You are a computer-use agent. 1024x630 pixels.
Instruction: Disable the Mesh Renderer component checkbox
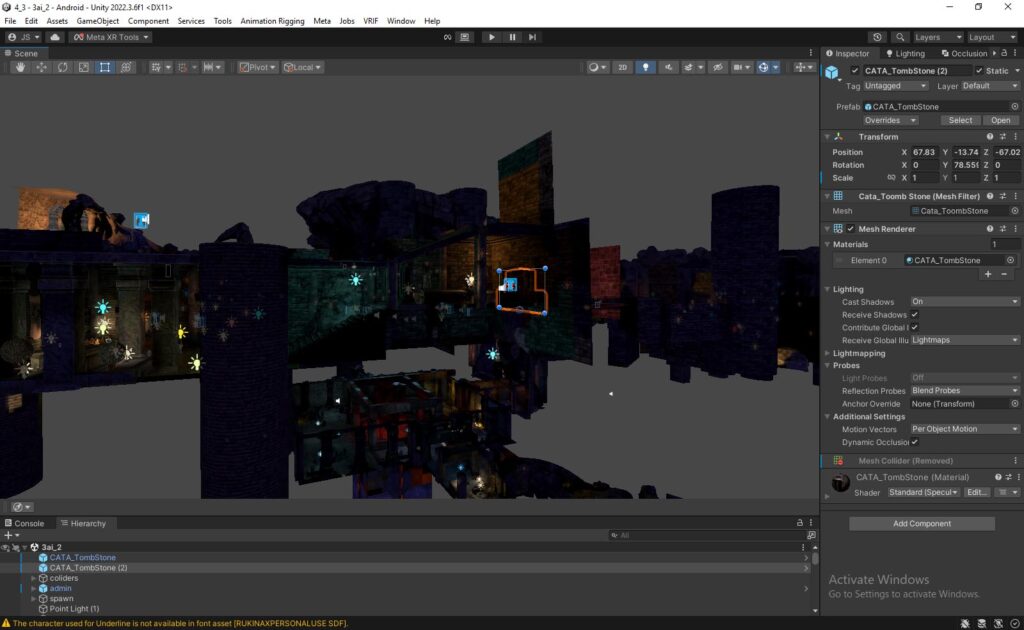point(851,229)
